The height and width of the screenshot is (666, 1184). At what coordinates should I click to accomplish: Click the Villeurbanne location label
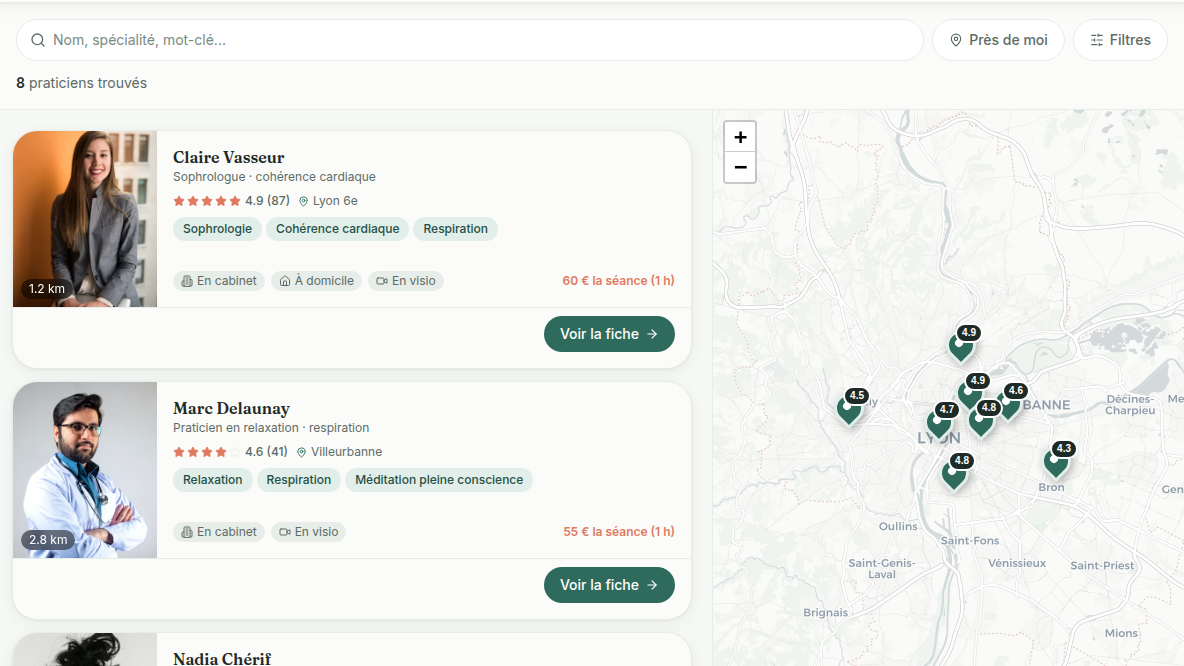[340, 452]
